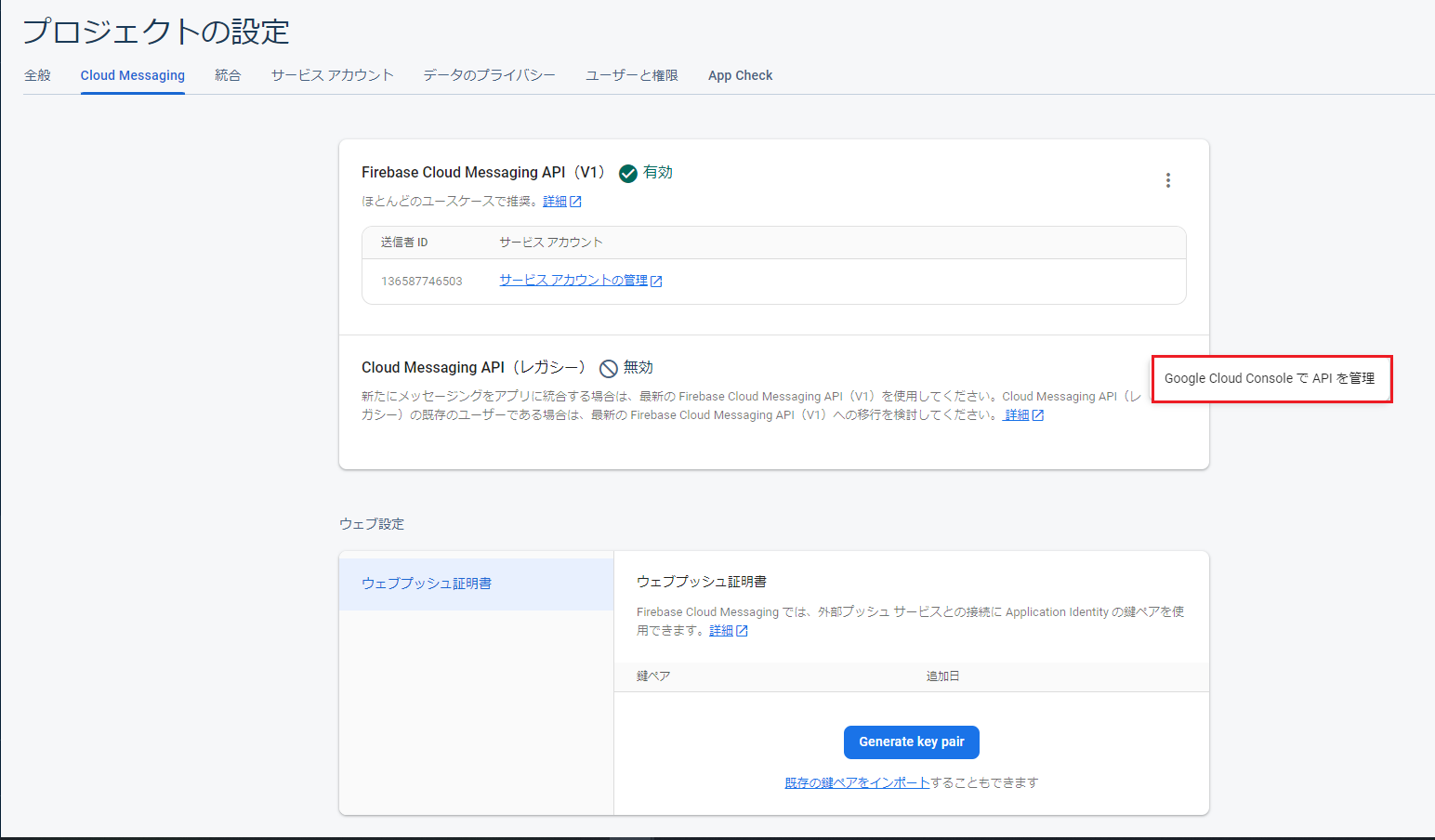The width and height of the screenshot is (1435, 840).
Task: Select the Cloud Messaging tab
Action: (x=133, y=75)
